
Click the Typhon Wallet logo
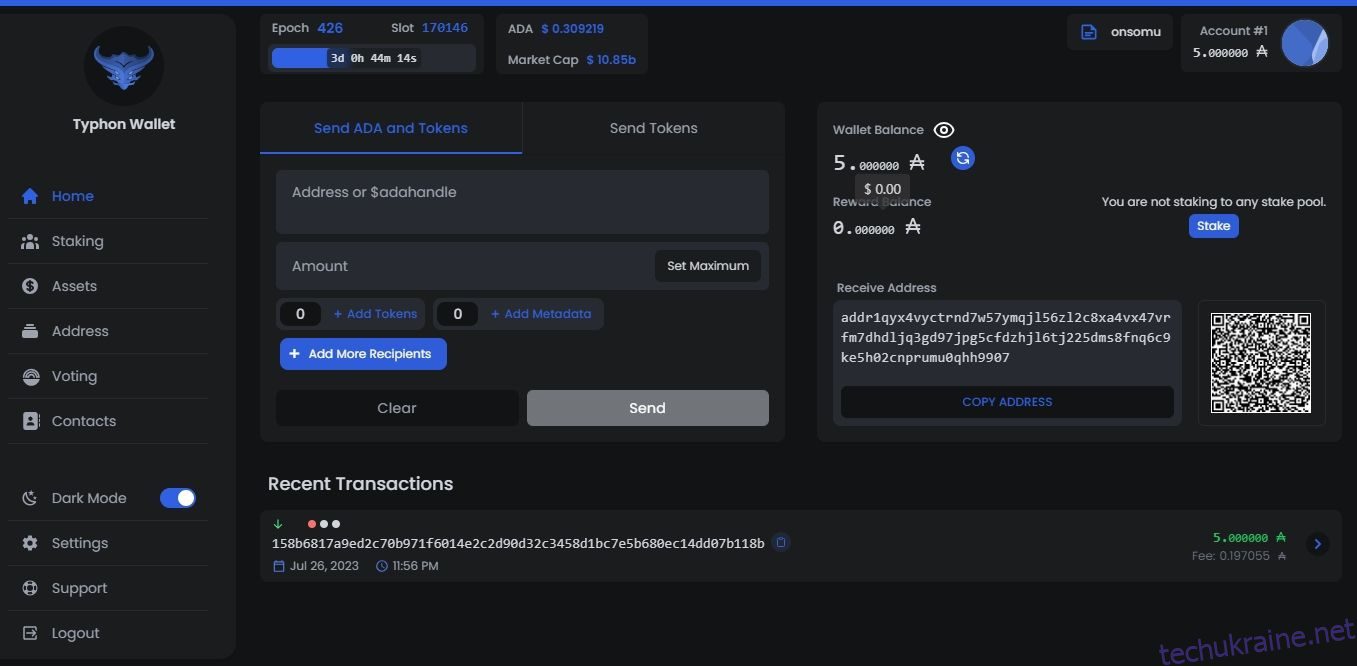(124, 66)
